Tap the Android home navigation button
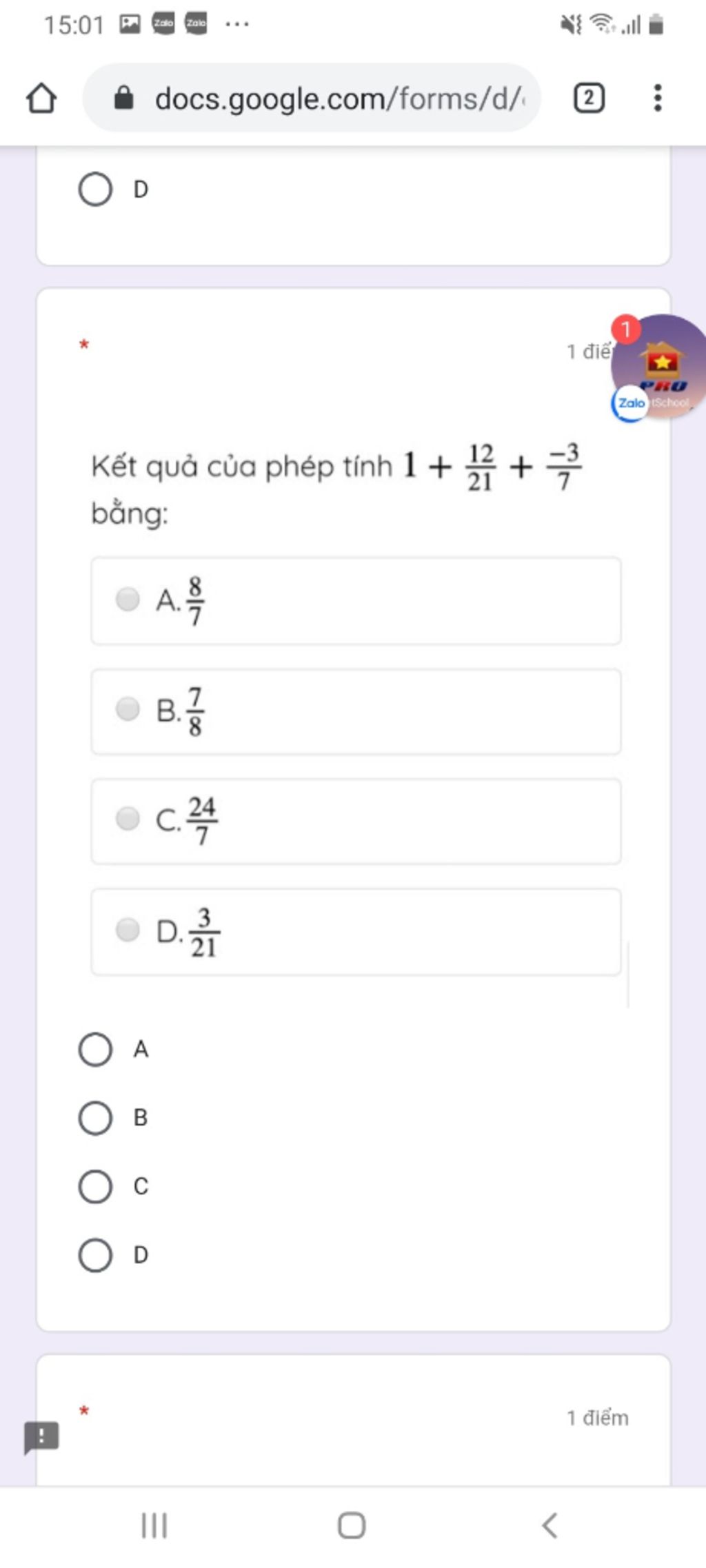 tap(352, 1525)
